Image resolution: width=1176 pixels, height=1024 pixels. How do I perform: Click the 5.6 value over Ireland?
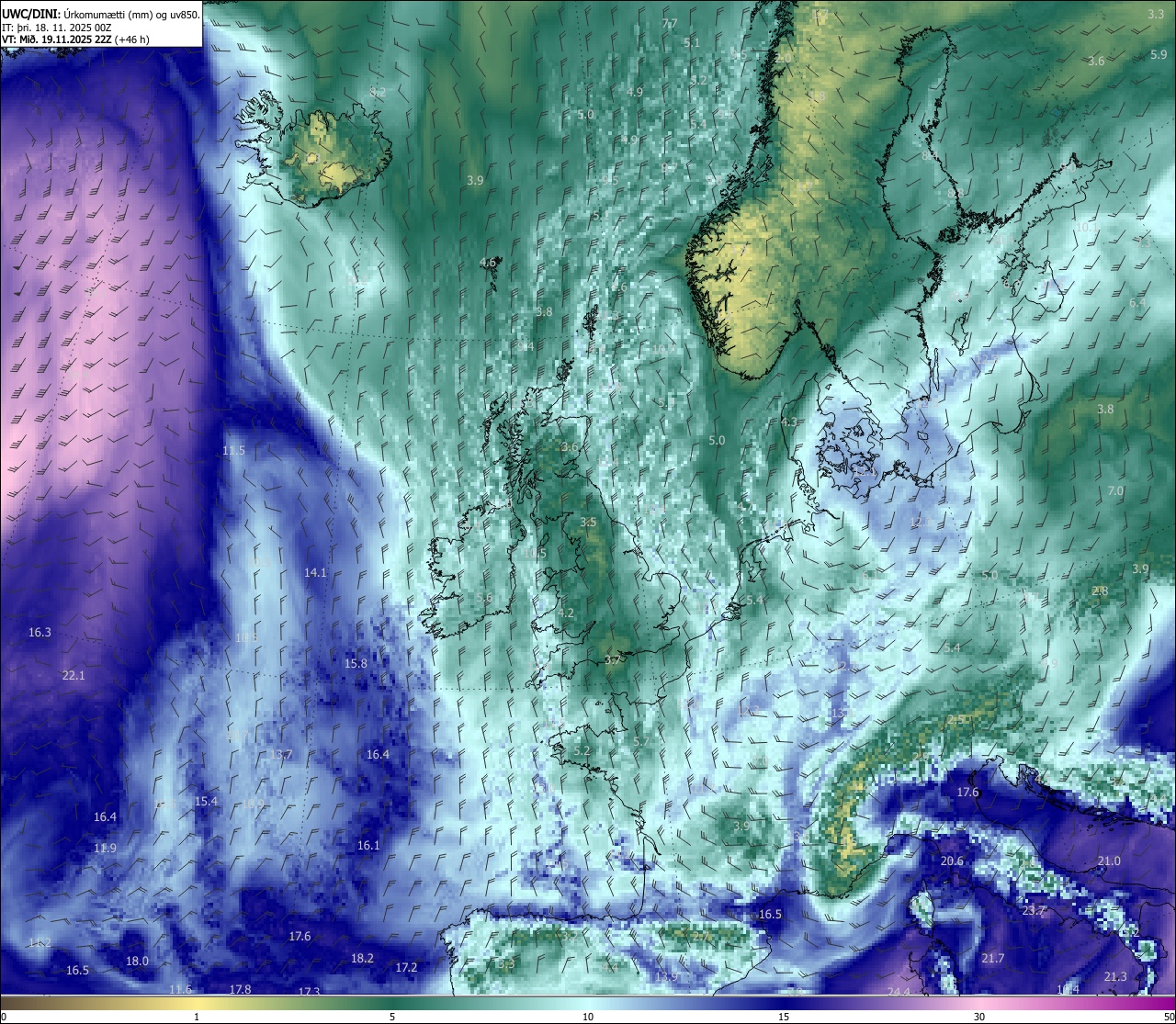(484, 598)
